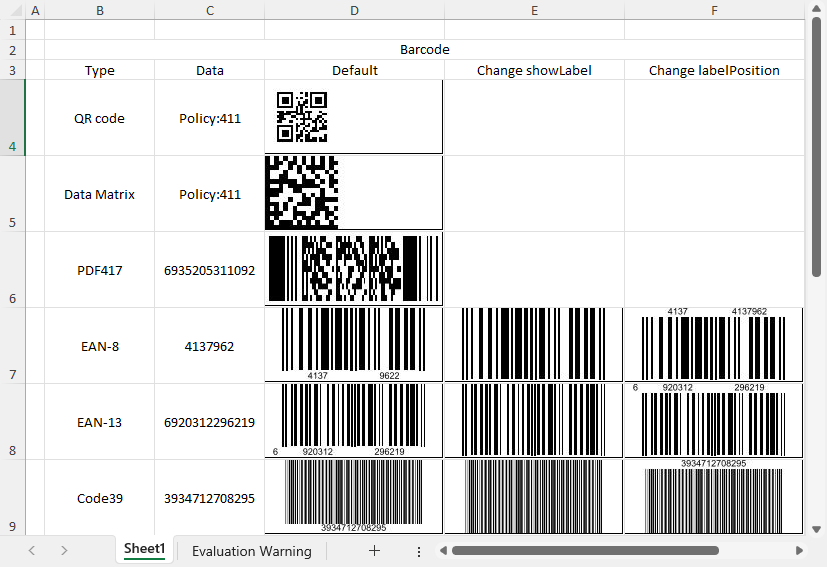
Task: Select EAN-13 barcode with top label
Action: [x=714, y=421]
